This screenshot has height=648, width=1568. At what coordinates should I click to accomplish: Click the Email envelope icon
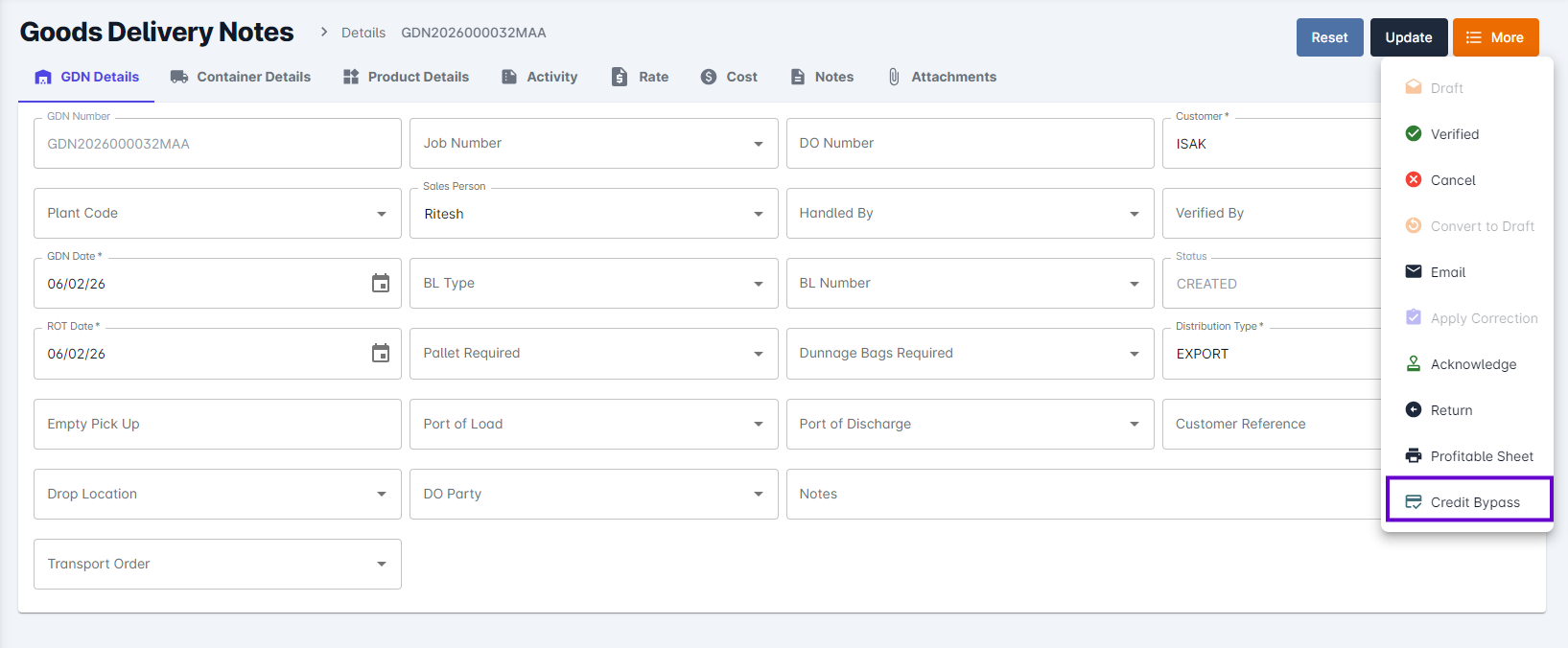[x=1413, y=272]
